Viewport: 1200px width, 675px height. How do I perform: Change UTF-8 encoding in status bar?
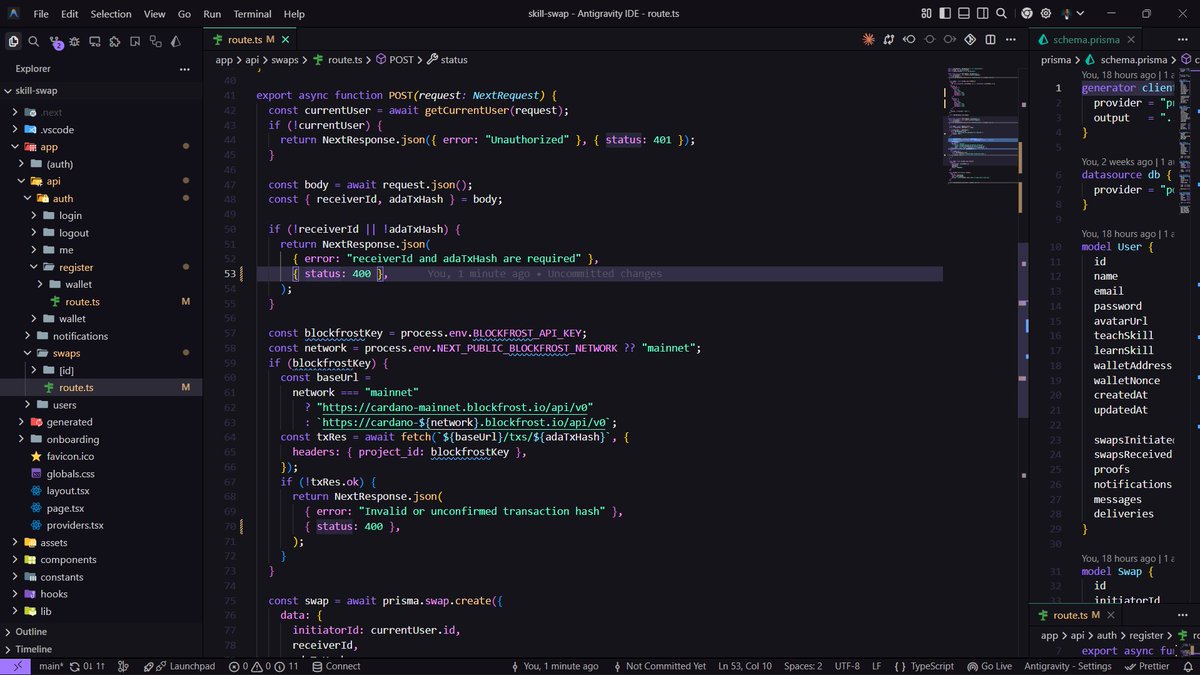(847, 666)
